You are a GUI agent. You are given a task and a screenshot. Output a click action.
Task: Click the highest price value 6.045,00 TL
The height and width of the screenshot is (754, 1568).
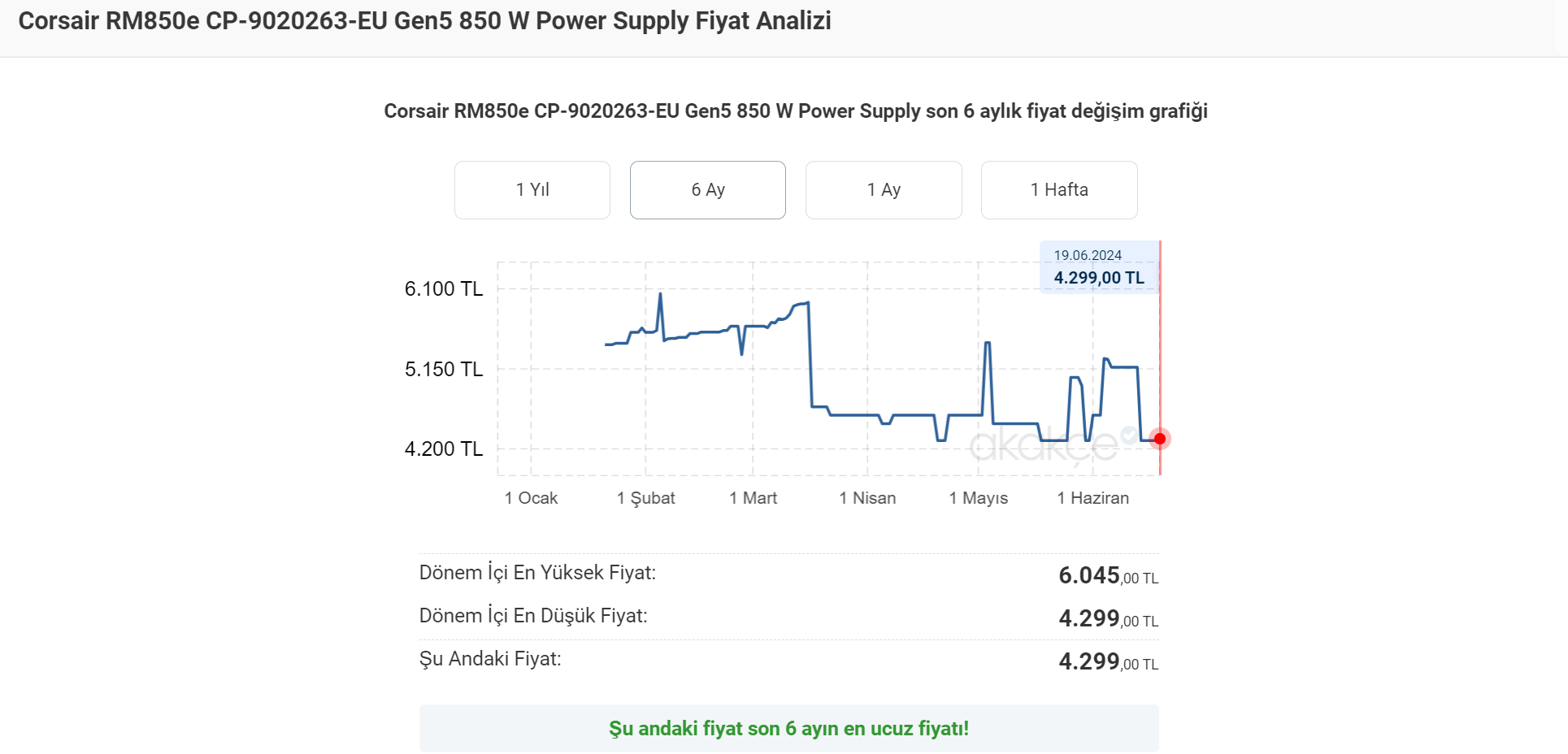1108,575
